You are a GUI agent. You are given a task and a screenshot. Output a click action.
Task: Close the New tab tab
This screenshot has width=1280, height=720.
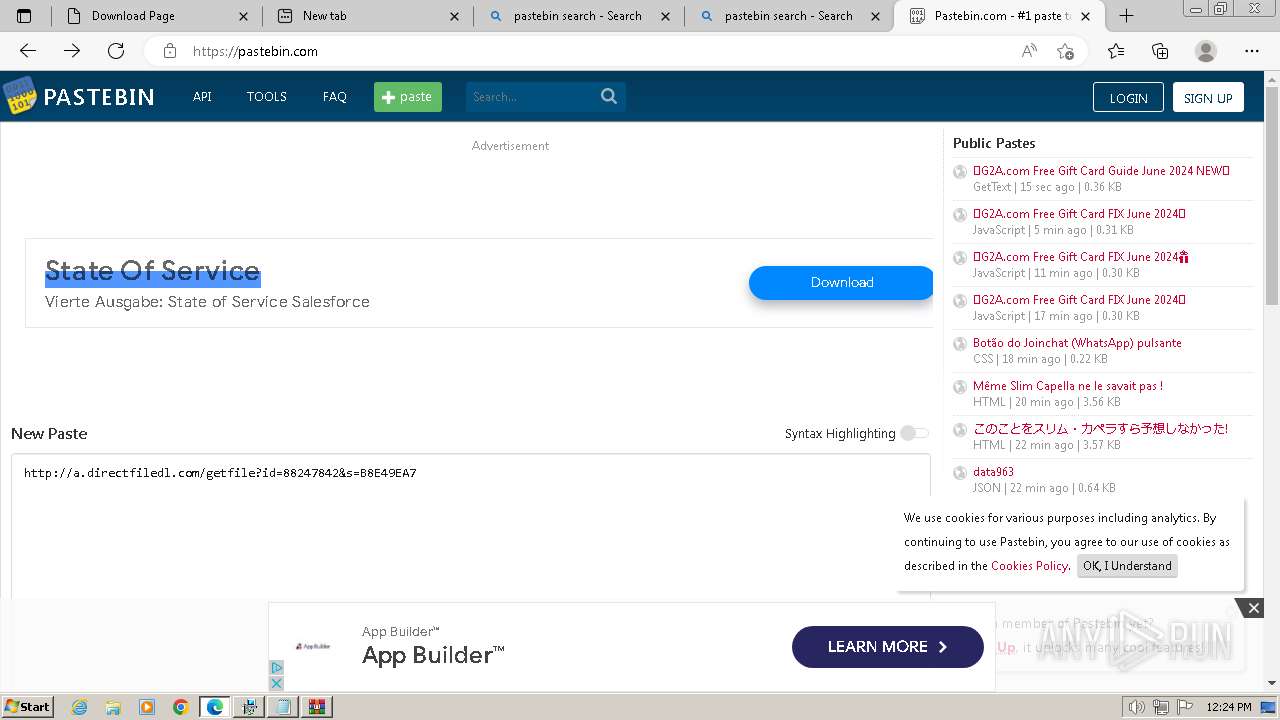(x=455, y=16)
